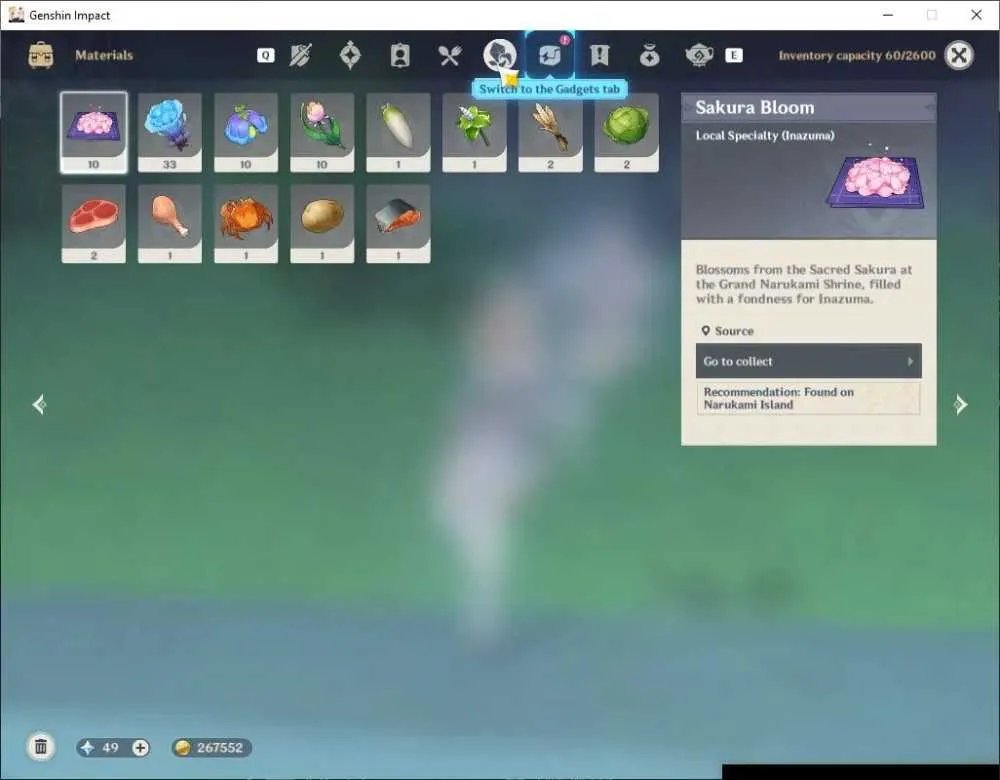Select the fowl drumstick item
The image size is (1000, 780).
170,224
